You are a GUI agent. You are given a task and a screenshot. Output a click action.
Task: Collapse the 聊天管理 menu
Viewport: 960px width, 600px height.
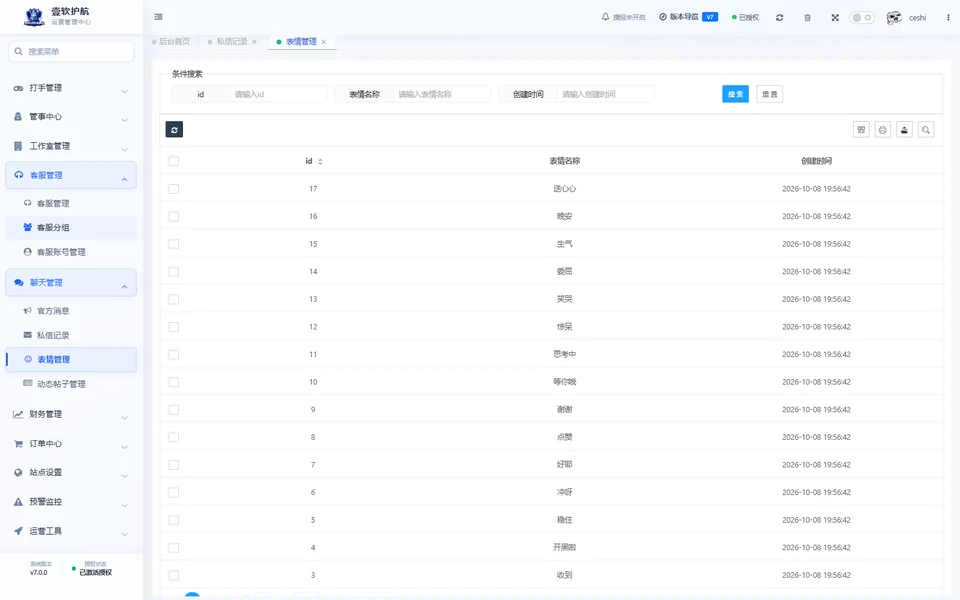point(71,283)
